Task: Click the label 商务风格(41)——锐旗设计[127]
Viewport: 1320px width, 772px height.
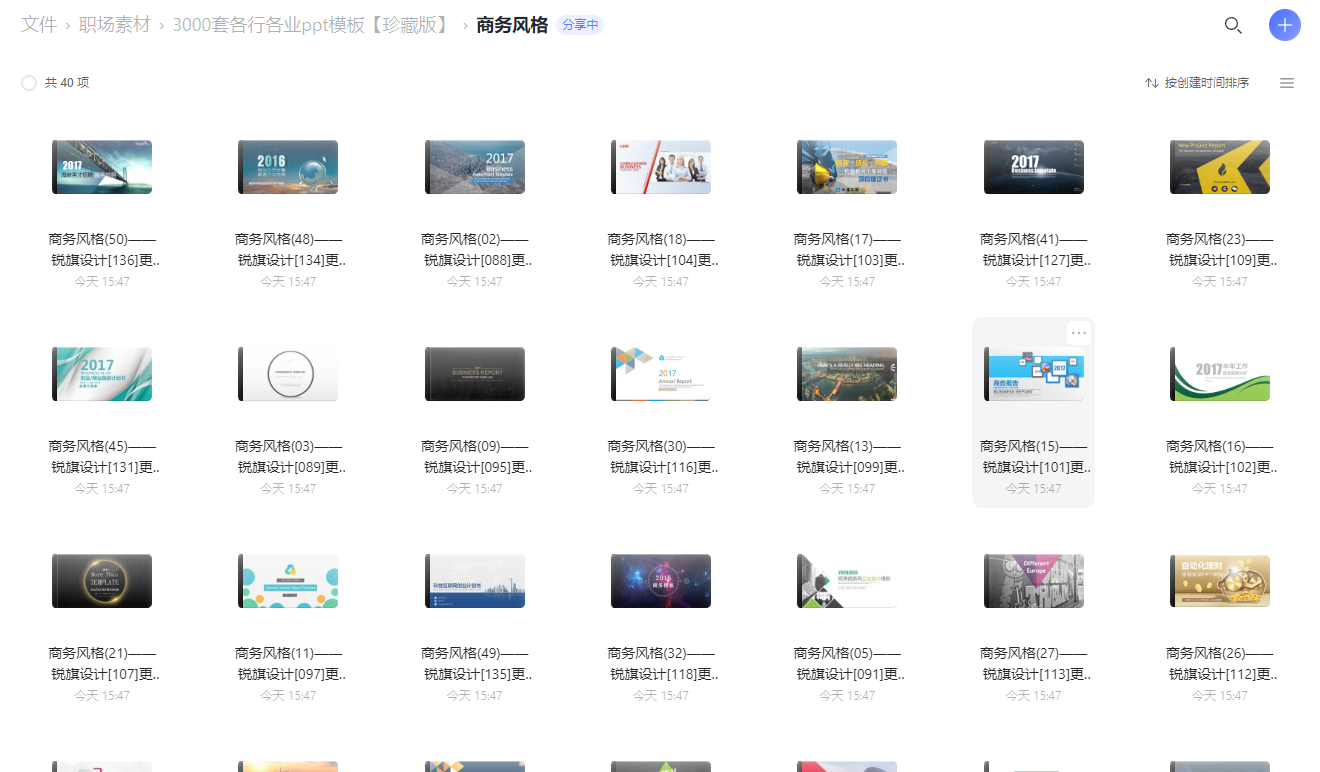Action: 1034,250
